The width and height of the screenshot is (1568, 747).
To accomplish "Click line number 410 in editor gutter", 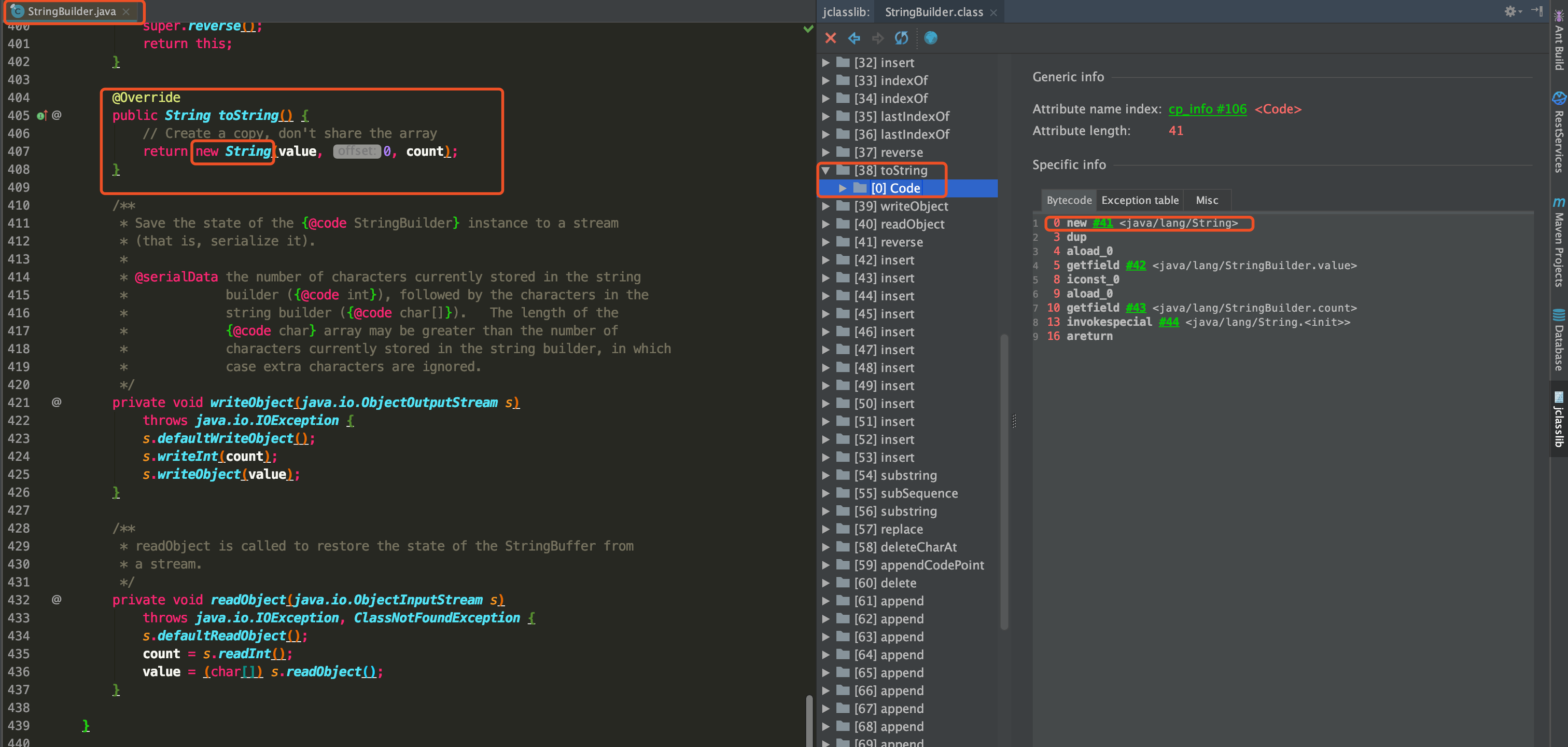I will (18, 206).
